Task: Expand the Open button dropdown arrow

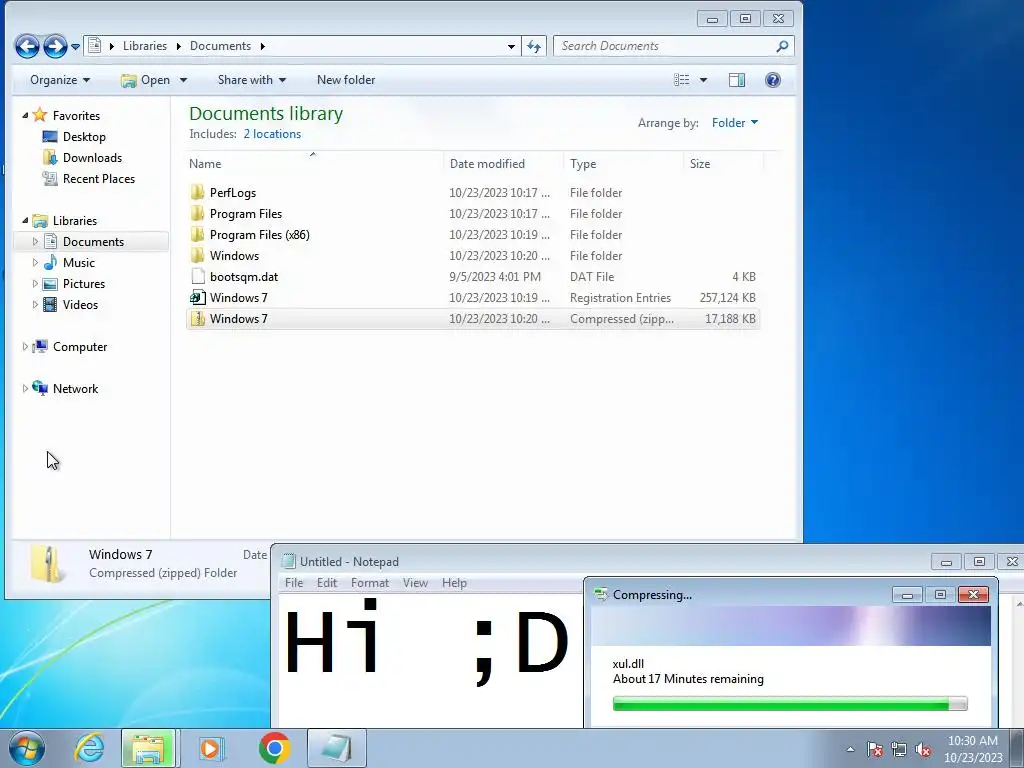Action: pos(184,80)
